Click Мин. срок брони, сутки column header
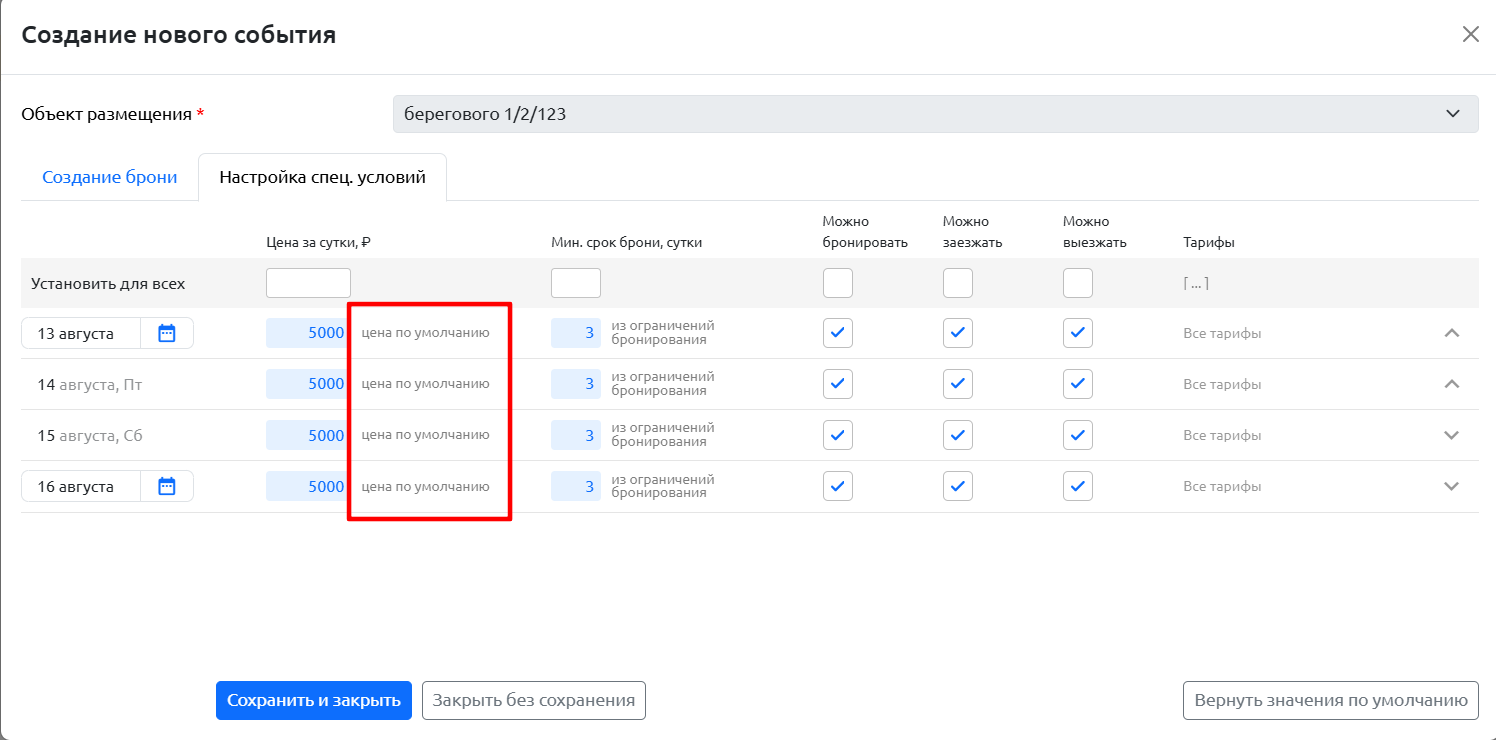 [x=626, y=242]
